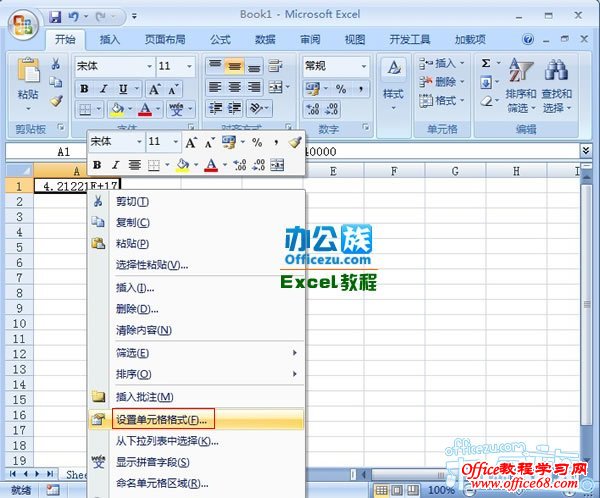The height and width of the screenshot is (498, 600).
Task: Open the number format dropdown in the ribbon
Action: click(x=364, y=66)
